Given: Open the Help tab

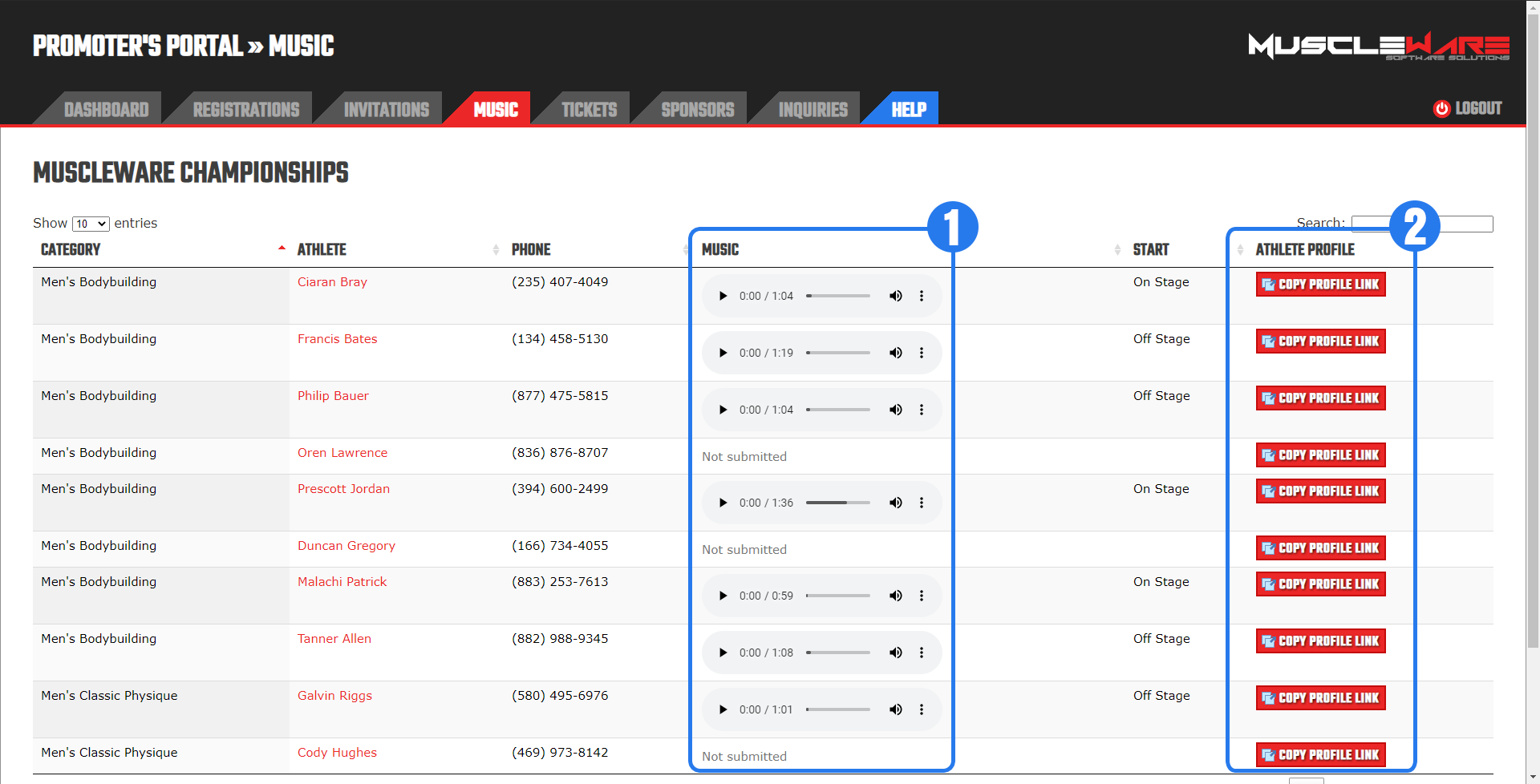Looking at the screenshot, I should (x=908, y=110).
